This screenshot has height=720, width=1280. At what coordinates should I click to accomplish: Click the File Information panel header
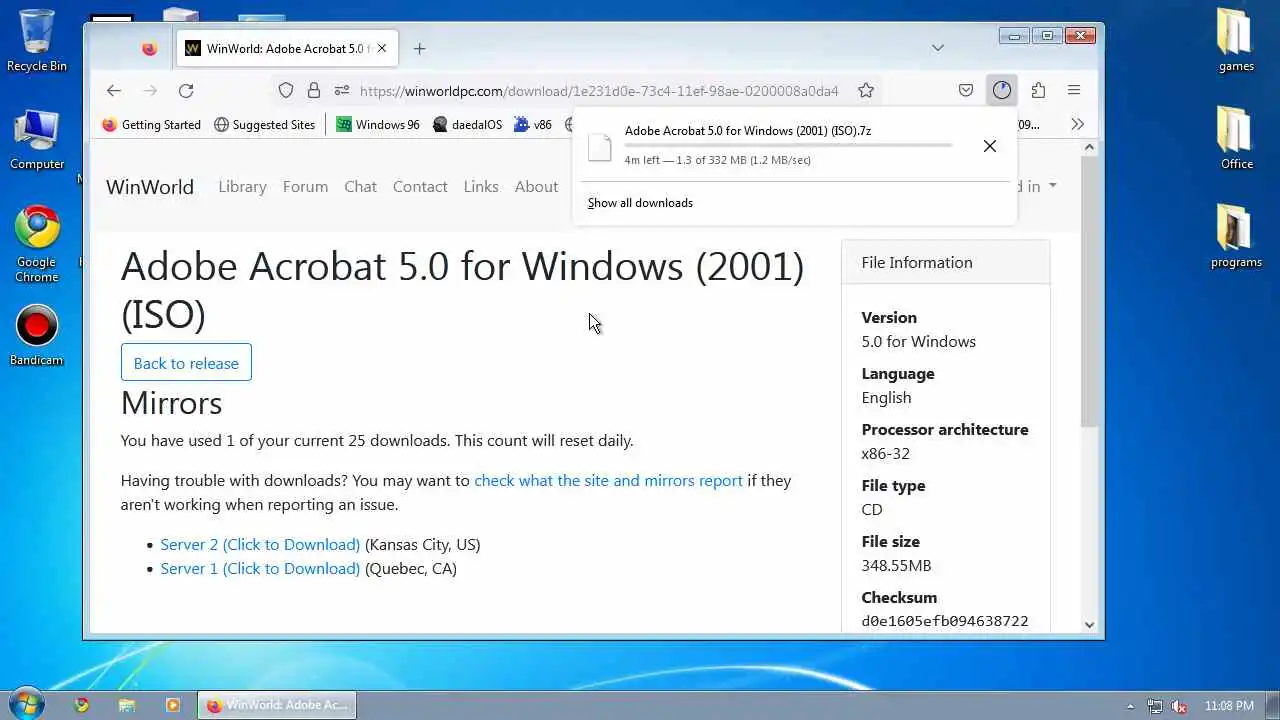pyautogui.click(x=946, y=262)
